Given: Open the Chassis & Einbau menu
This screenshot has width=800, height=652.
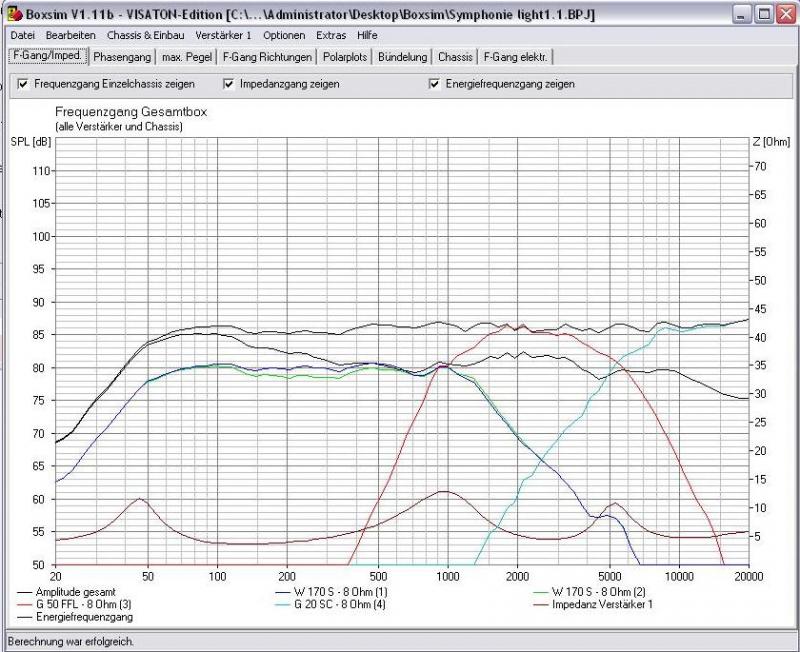Looking at the screenshot, I should 145,35.
